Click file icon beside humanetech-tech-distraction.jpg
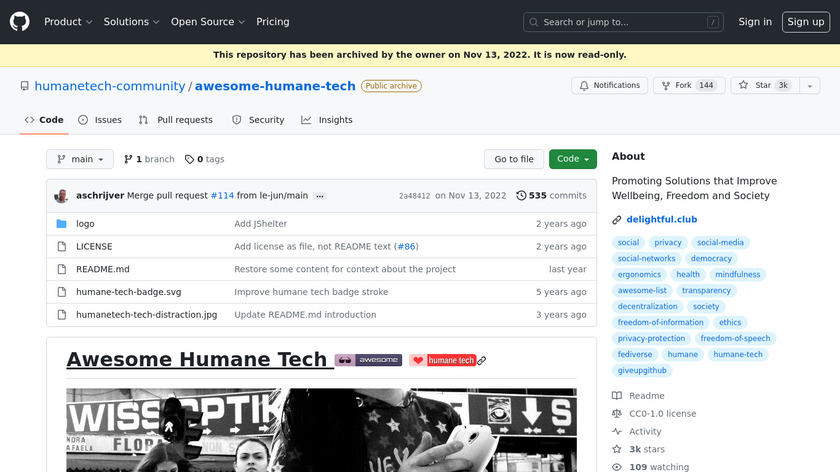This screenshot has width=840, height=472. [62, 314]
